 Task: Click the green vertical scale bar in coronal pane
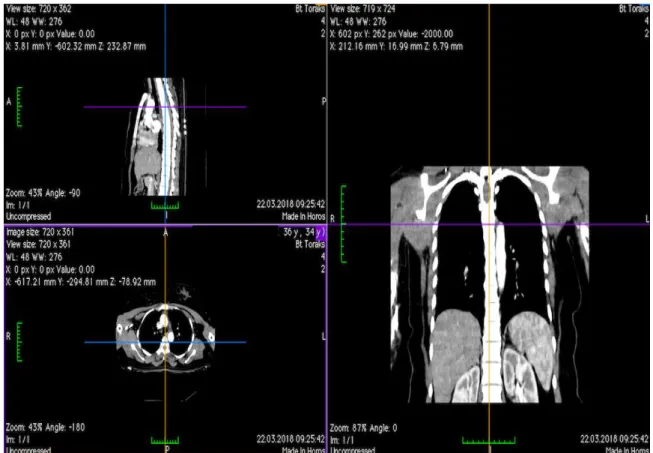click(x=343, y=224)
